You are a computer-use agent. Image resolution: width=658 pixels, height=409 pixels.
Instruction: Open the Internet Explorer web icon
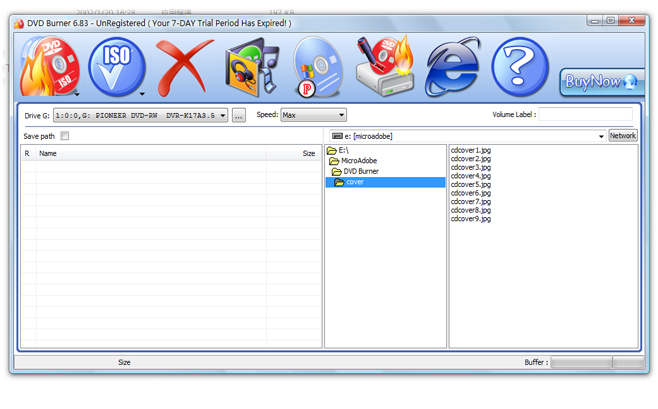pyautogui.click(x=453, y=66)
